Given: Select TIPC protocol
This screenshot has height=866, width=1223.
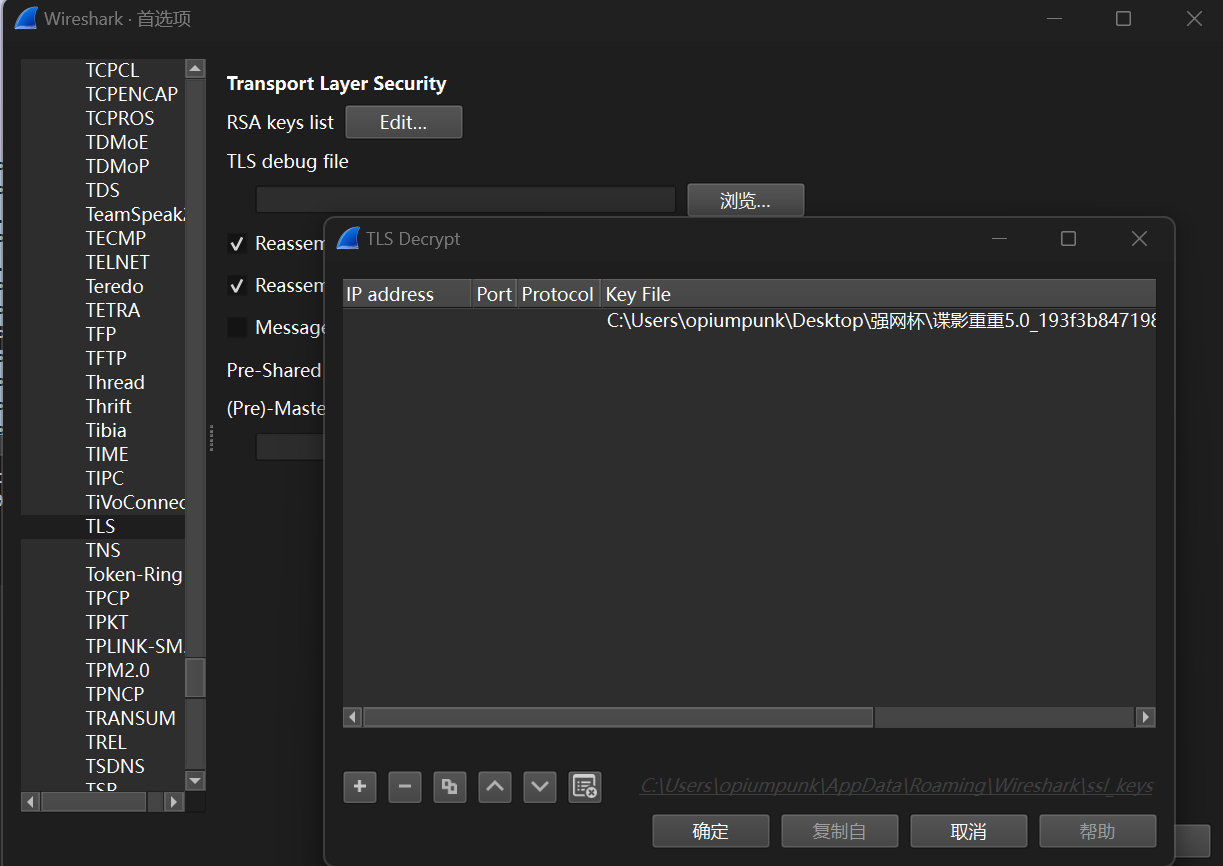Looking at the screenshot, I should pyautogui.click(x=105, y=478).
